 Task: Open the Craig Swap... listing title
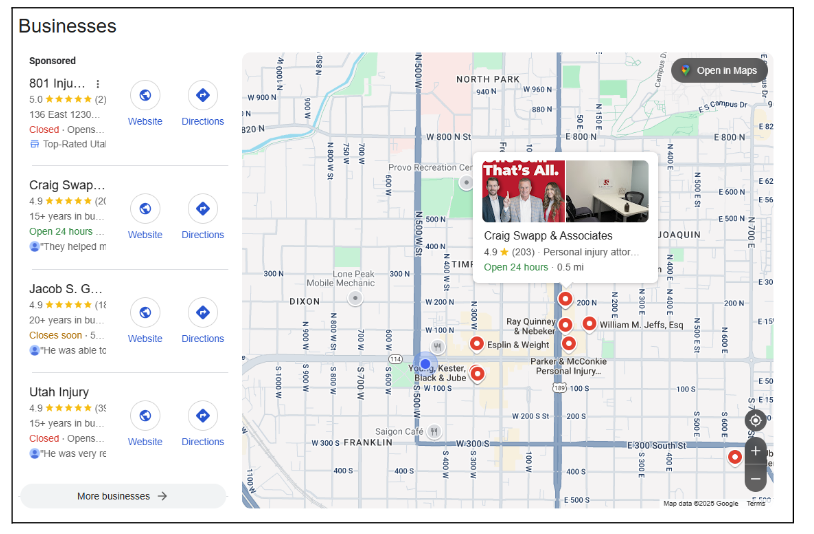click(67, 185)
